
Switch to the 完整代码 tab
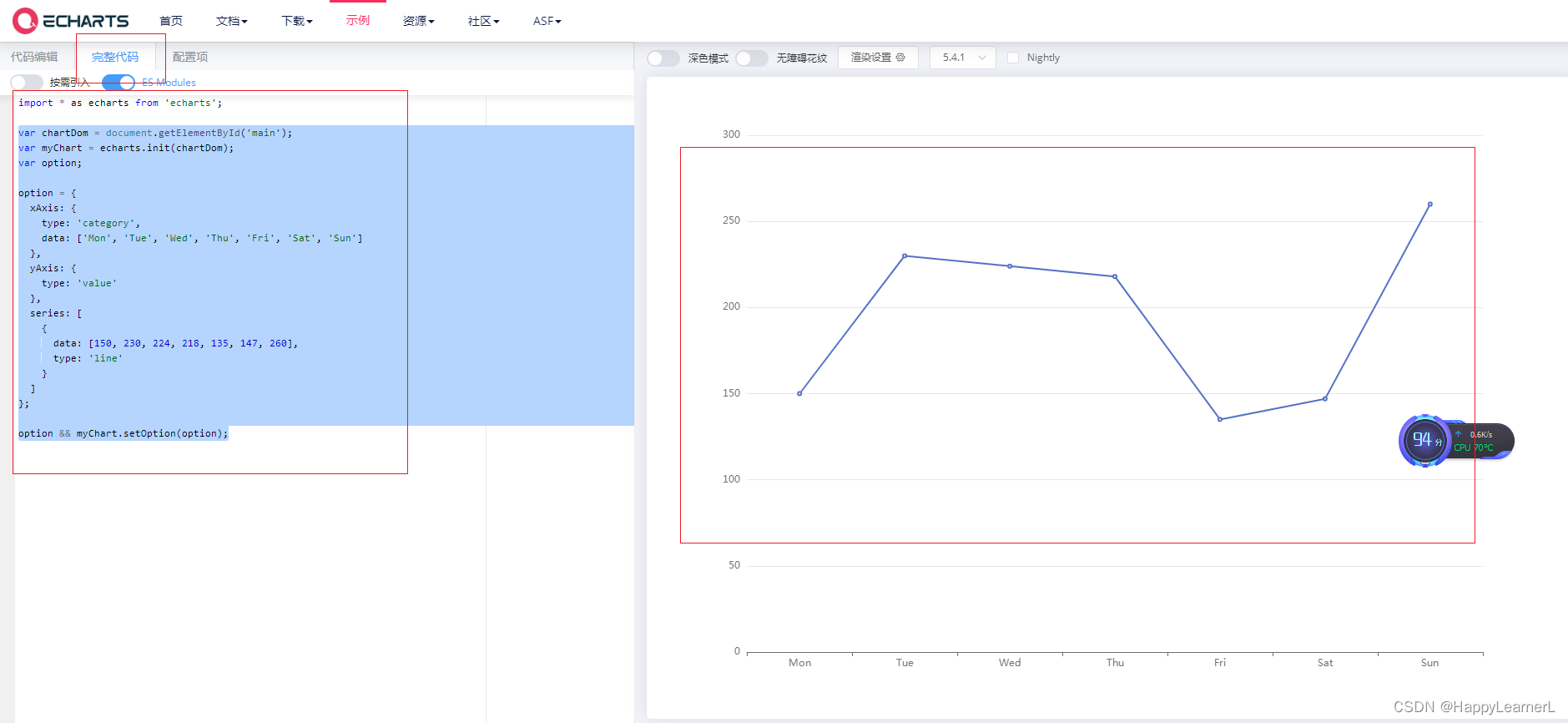[x=115, y=57]
